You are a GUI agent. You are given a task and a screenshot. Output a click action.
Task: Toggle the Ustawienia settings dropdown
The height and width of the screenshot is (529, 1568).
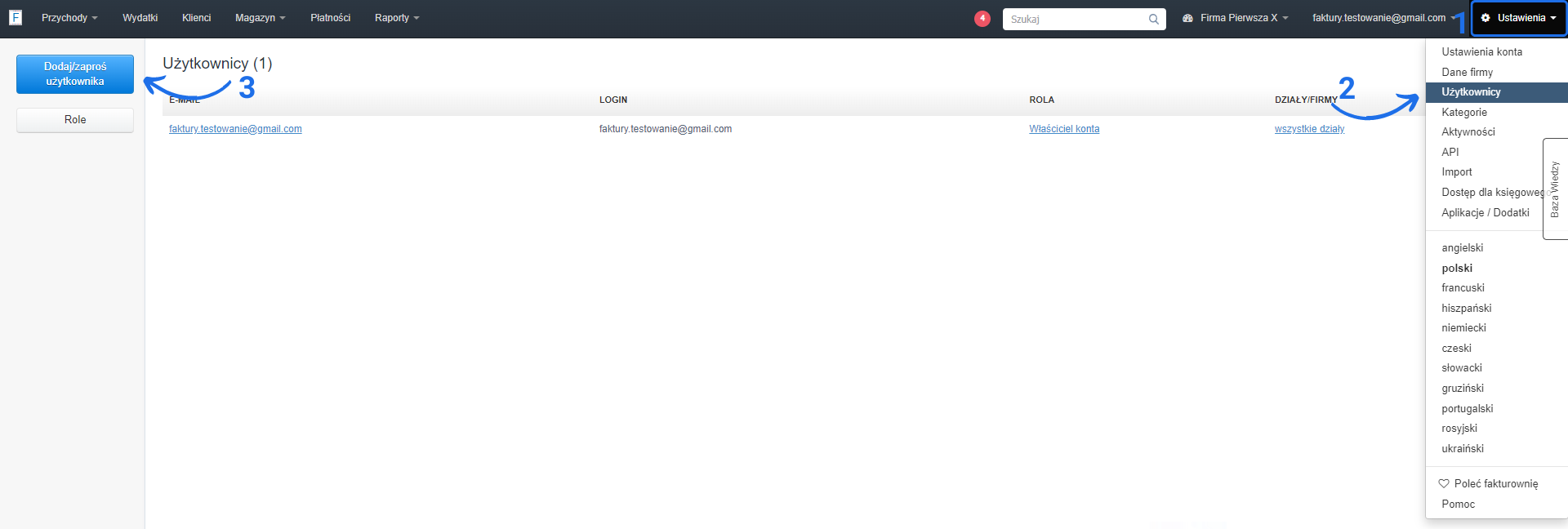point(1519,18)
